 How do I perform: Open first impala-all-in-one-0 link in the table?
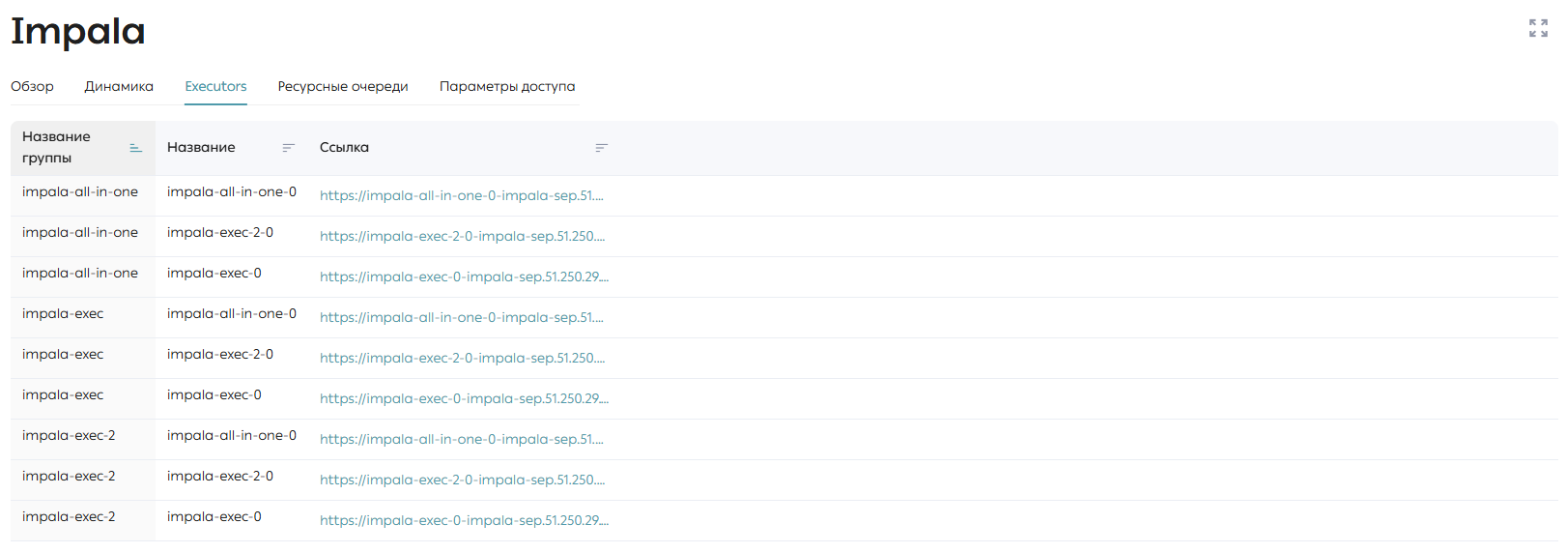pyautogui.click(x=462, y=195)
